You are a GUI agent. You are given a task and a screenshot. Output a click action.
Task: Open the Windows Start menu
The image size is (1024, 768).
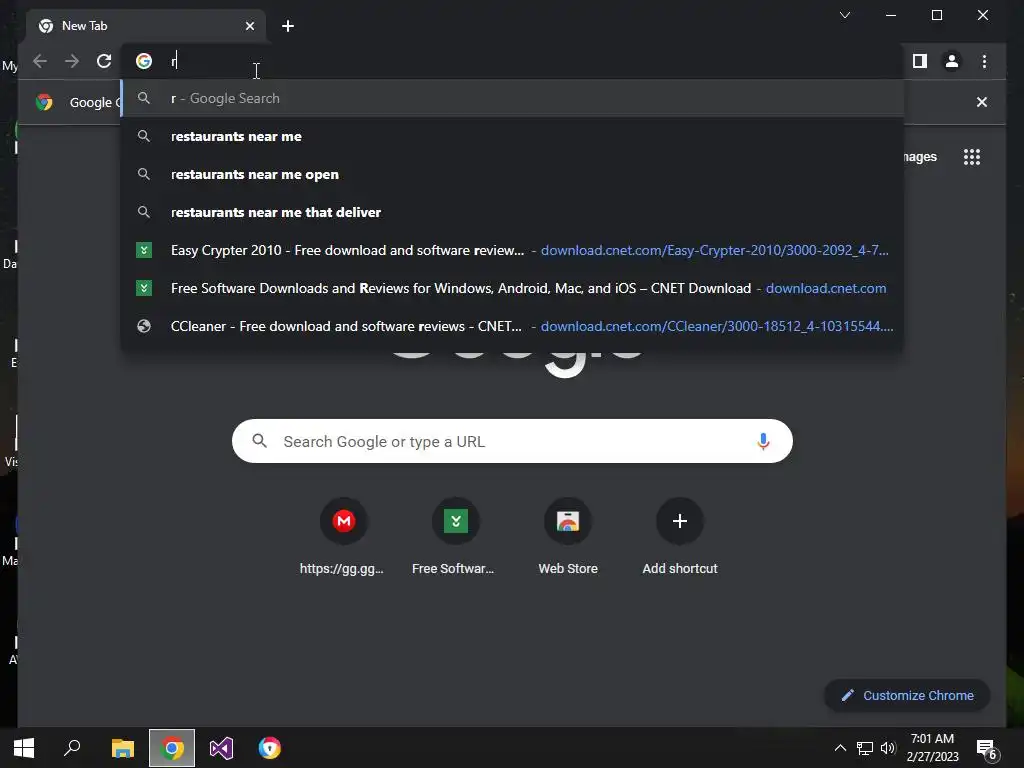click(x=24, y=748)
